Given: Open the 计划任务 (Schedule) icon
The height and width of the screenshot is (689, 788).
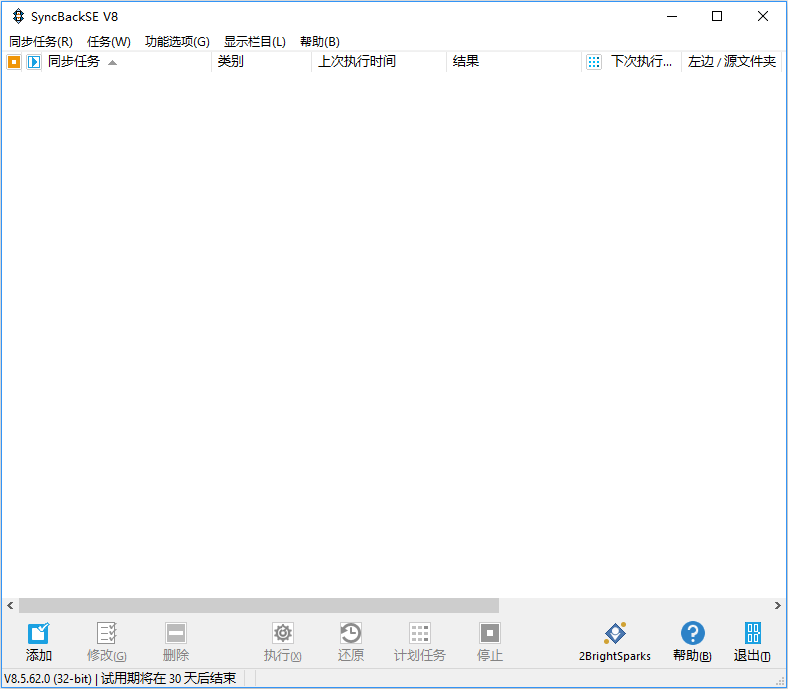Looking at the screenshot, I should [x=420, y=633].
